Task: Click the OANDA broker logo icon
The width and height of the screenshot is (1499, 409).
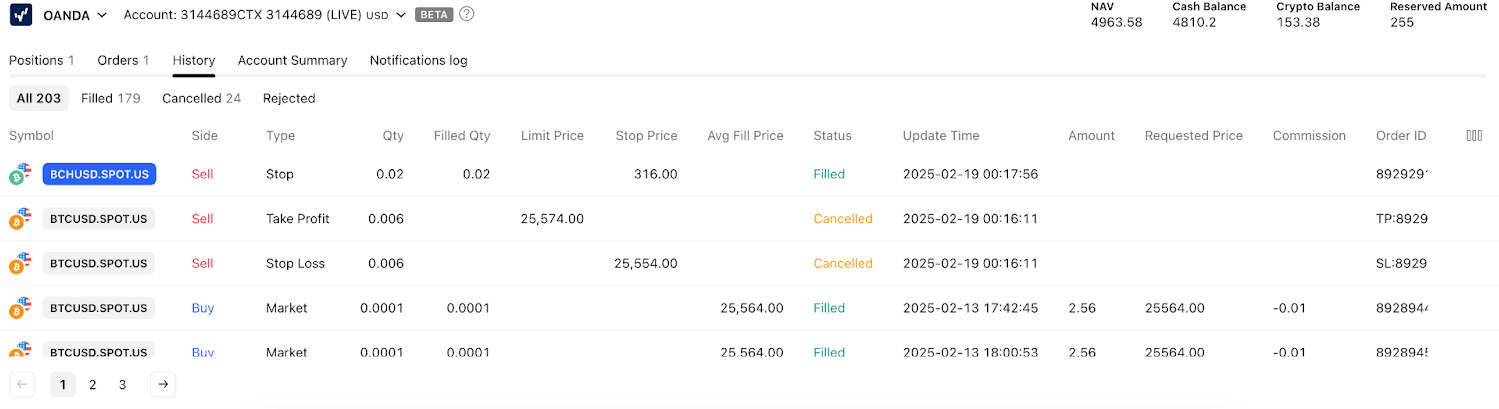Action: [21, 15]
